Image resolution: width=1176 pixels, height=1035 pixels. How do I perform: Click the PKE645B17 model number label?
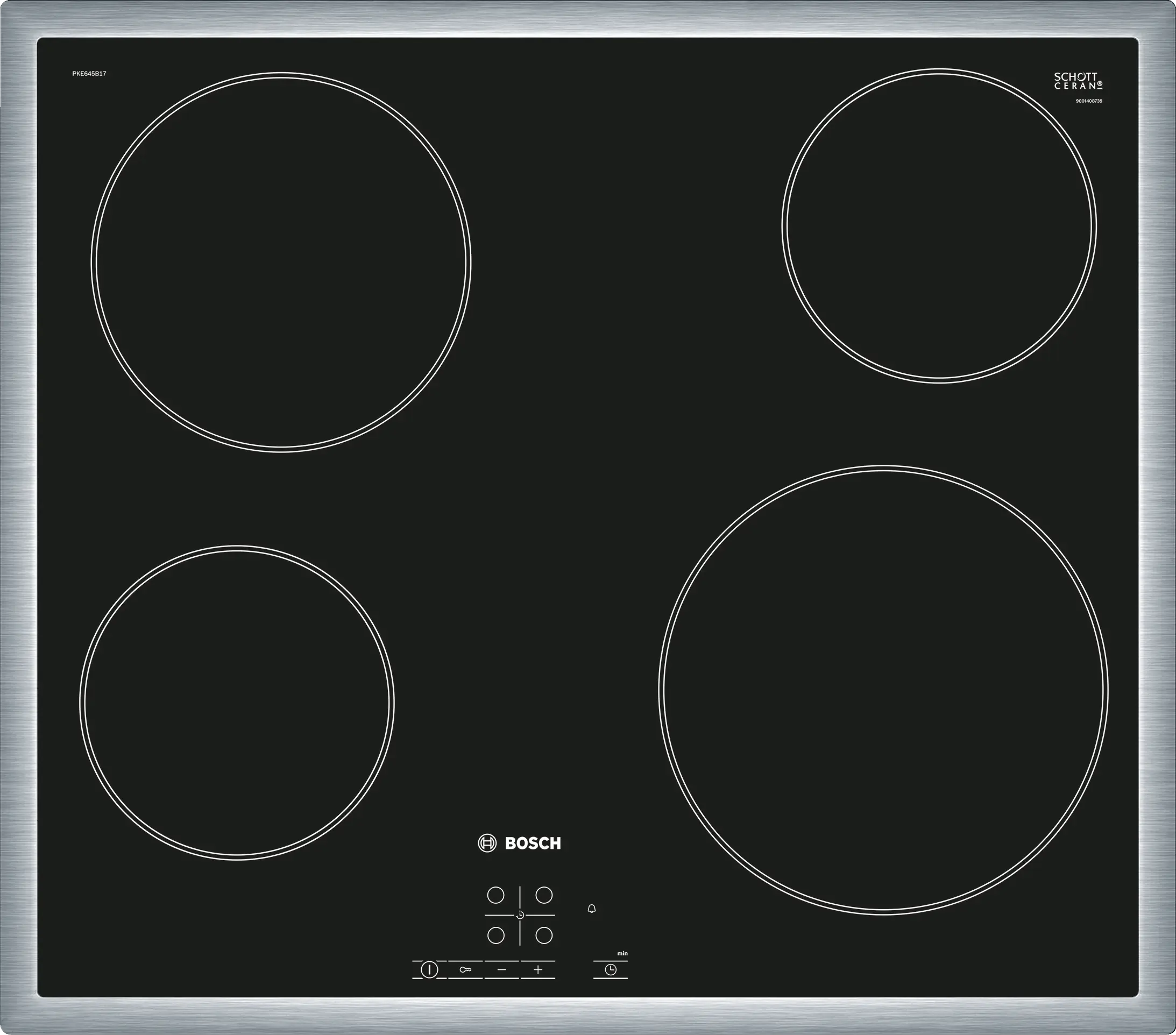coord(89,74)
